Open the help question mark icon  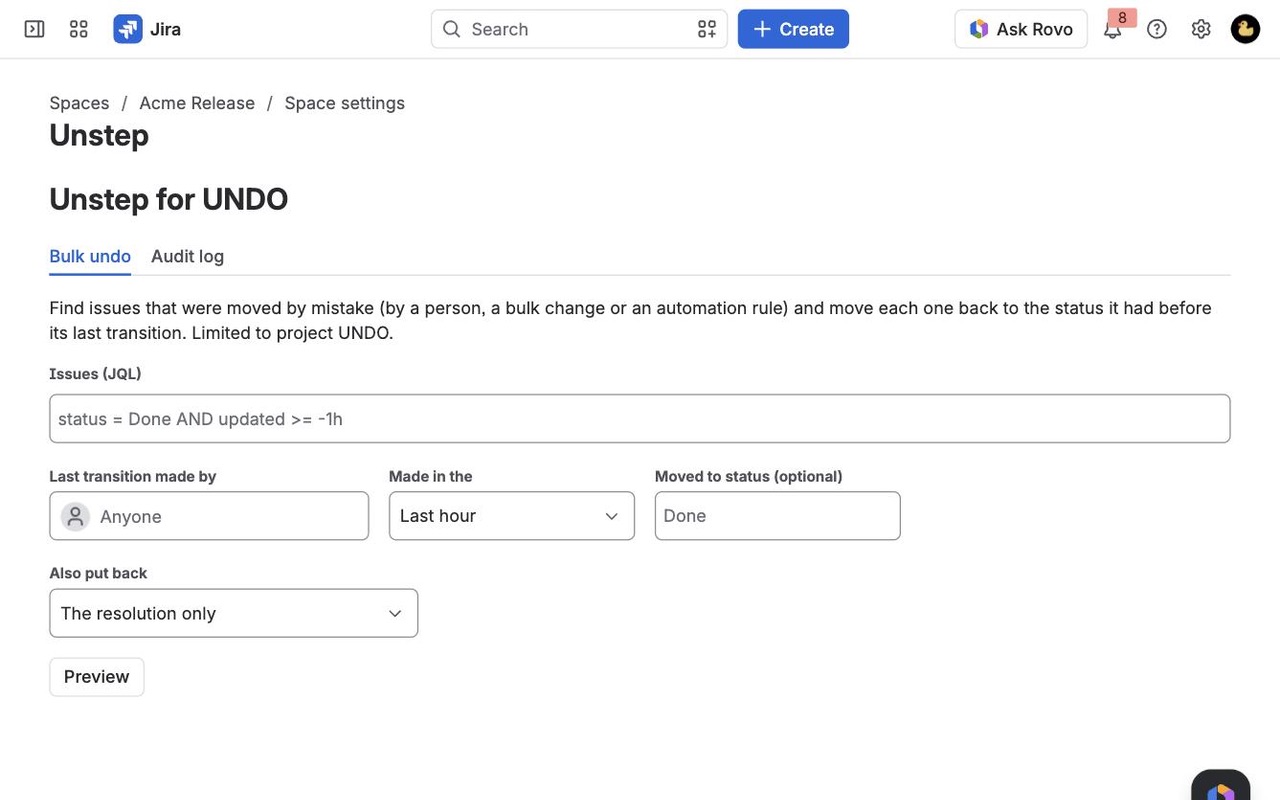pyautogui.click(x=1157, y=29)
